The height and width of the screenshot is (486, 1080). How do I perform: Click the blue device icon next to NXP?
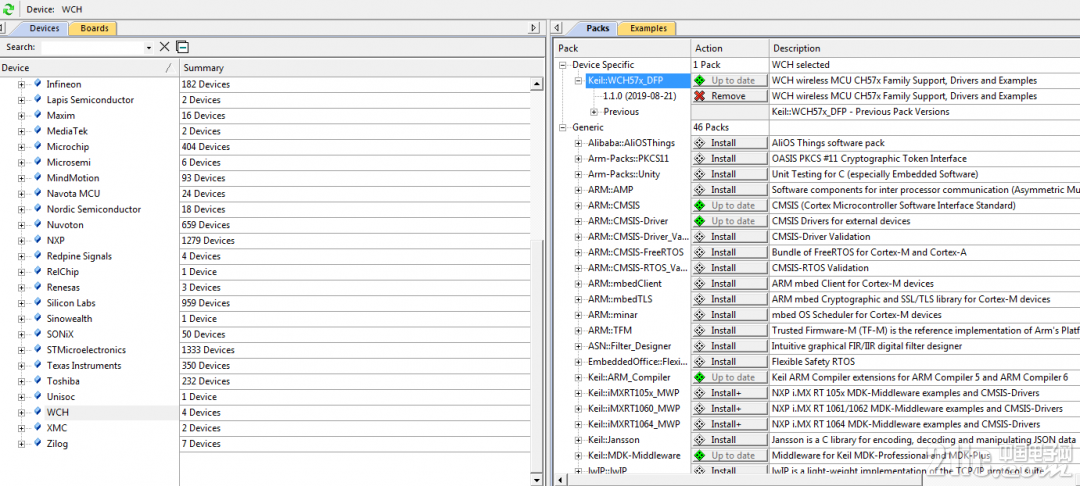(x=37, y=240)
